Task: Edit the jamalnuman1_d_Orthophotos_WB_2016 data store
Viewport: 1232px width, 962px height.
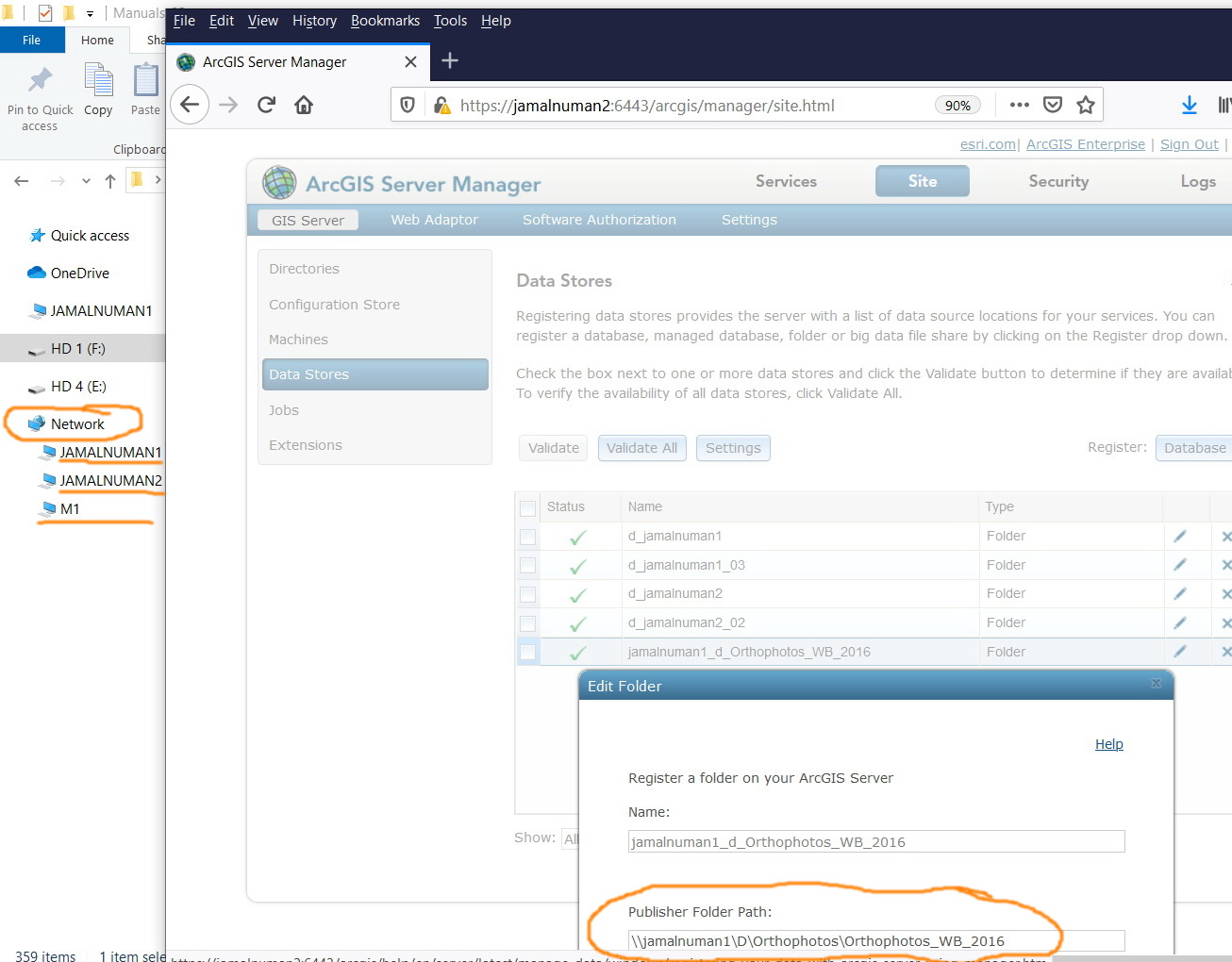Action: click(1179, 652)
